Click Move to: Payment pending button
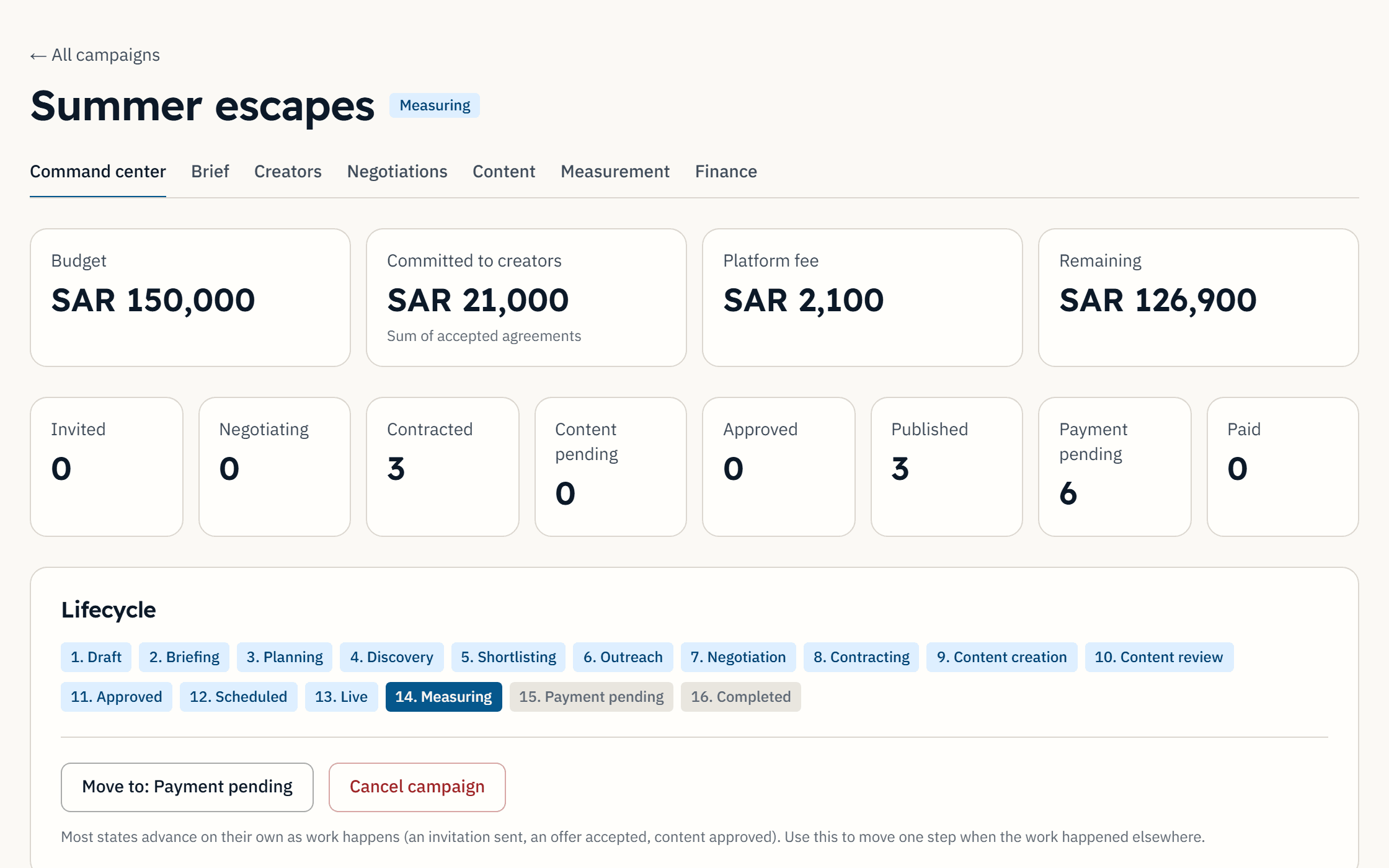 187,787
